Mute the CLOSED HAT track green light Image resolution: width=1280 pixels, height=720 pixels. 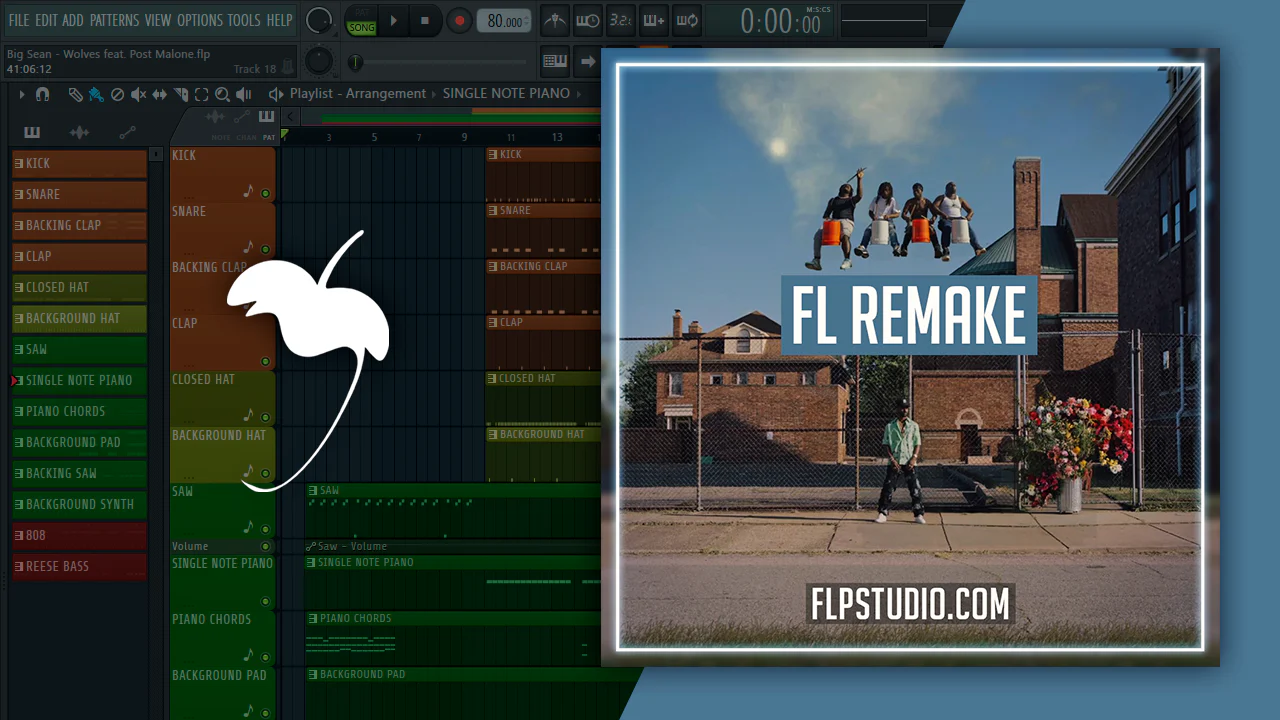click(x=265, y=417)
